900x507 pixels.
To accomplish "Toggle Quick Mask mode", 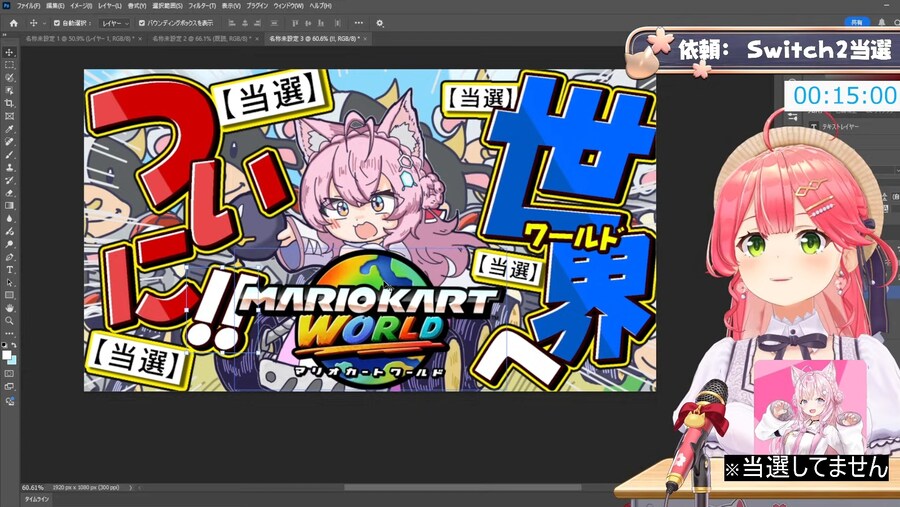I will tap(9, 374).
